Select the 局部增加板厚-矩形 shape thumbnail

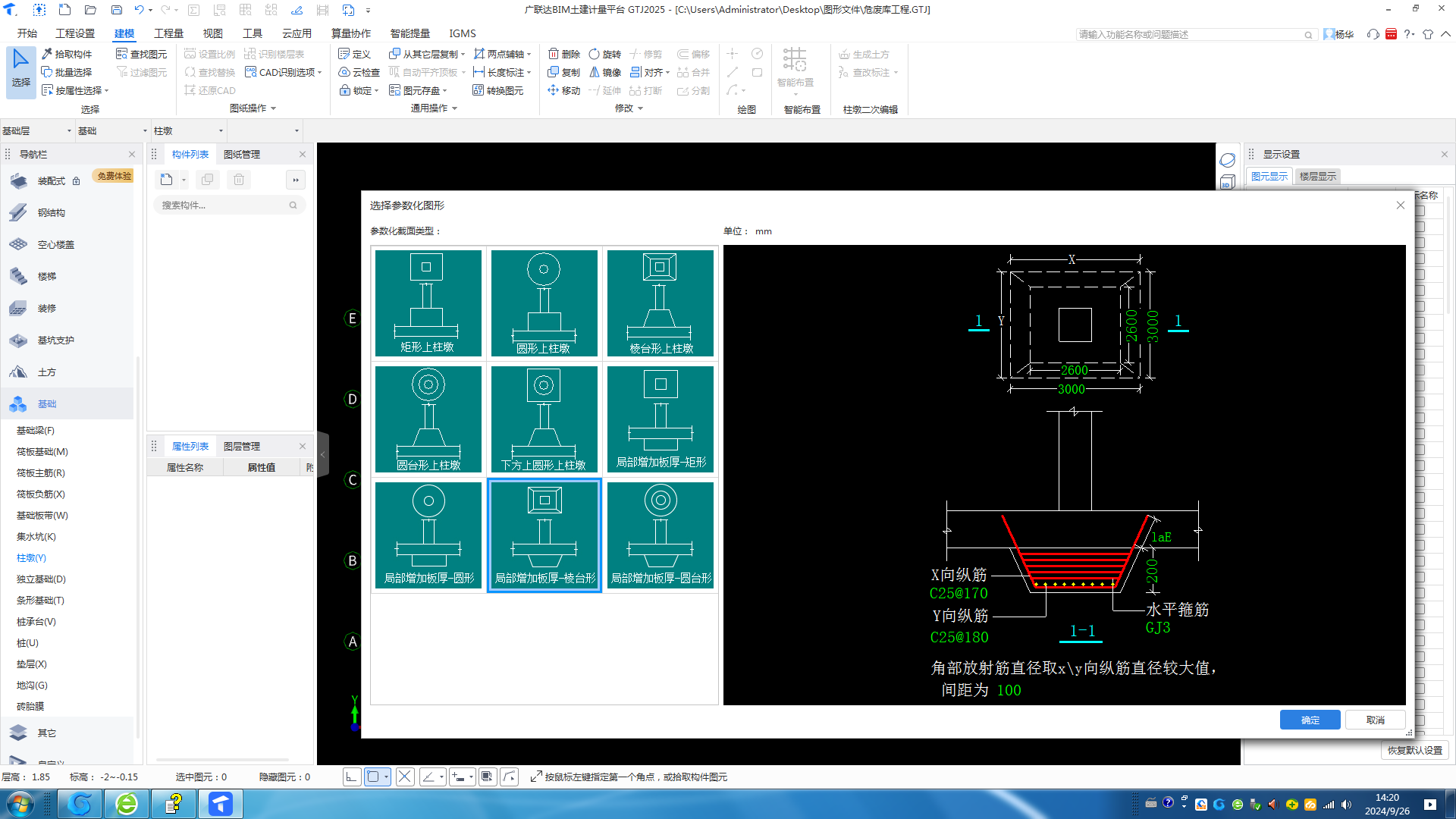pos(660,419)
